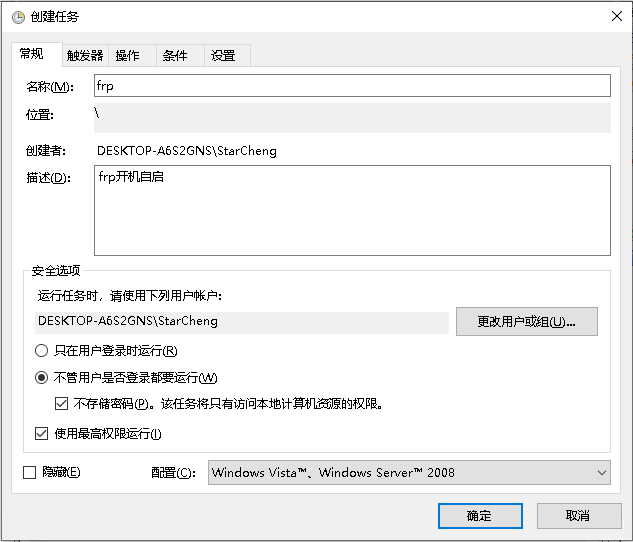Toggle 使用最高权限运行 checkbox

tap(42, 434)
